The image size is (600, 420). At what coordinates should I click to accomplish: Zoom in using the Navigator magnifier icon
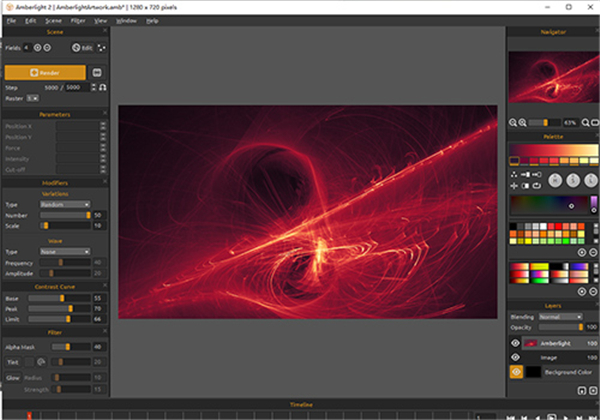click(523, 122)
